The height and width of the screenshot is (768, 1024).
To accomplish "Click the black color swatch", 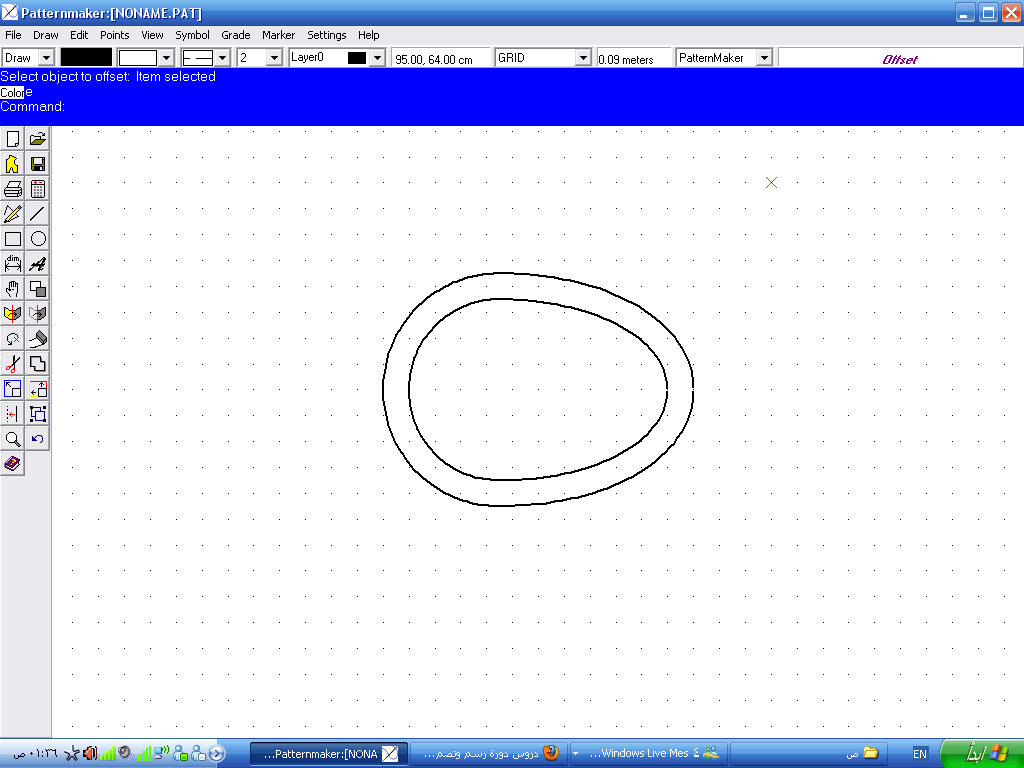I will (x=86, y=58).
